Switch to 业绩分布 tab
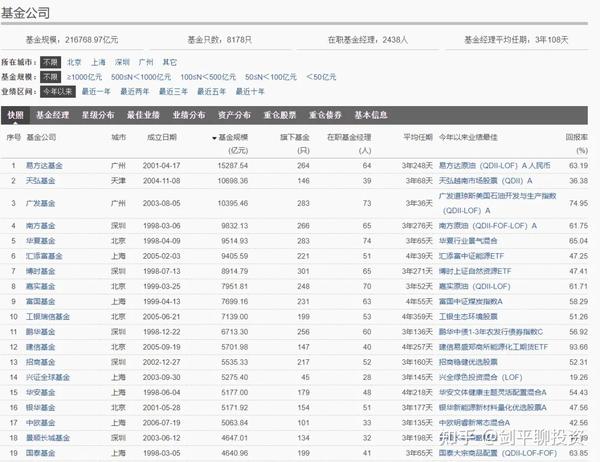The image size is (600, 462). click(189, 115)
